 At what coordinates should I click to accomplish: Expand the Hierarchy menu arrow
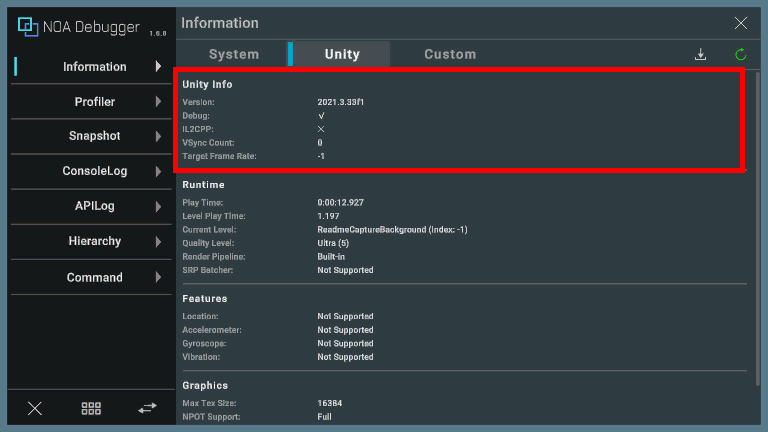click(158, 241)
